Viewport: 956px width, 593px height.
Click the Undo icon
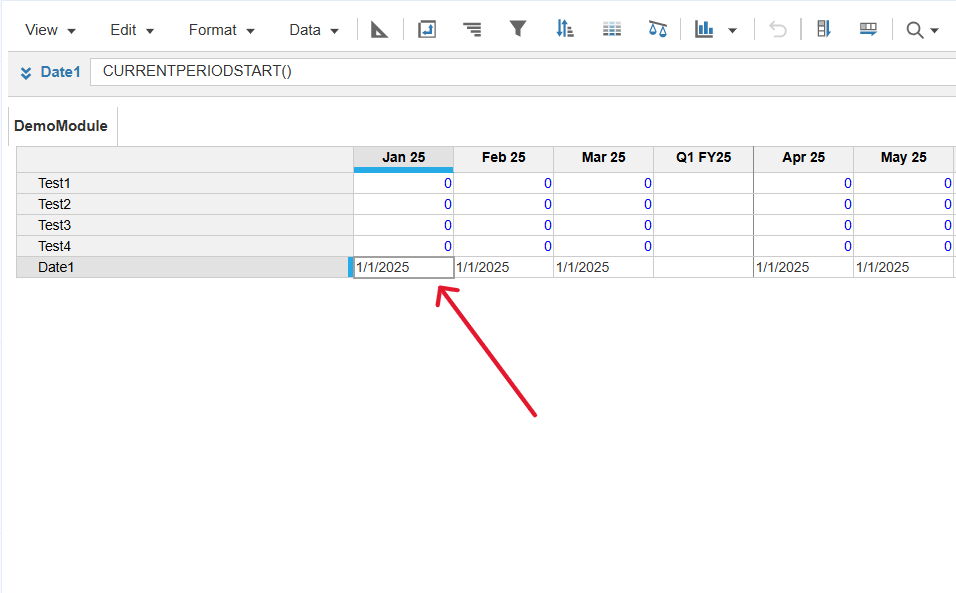click(777, 28)
